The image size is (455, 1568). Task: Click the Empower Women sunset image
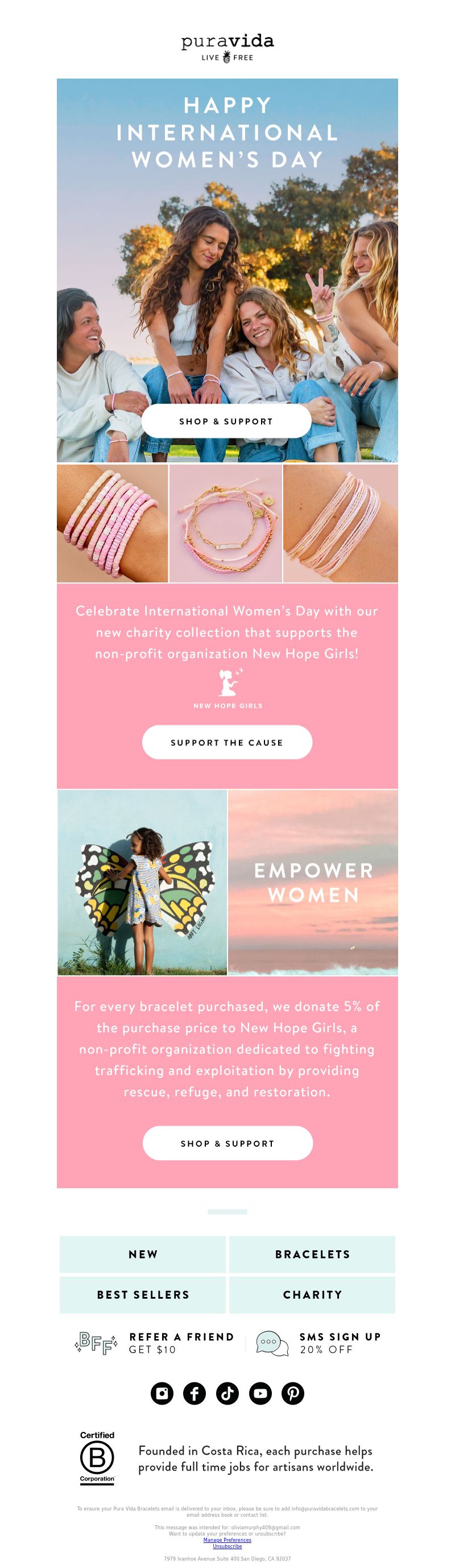[313, 882]
